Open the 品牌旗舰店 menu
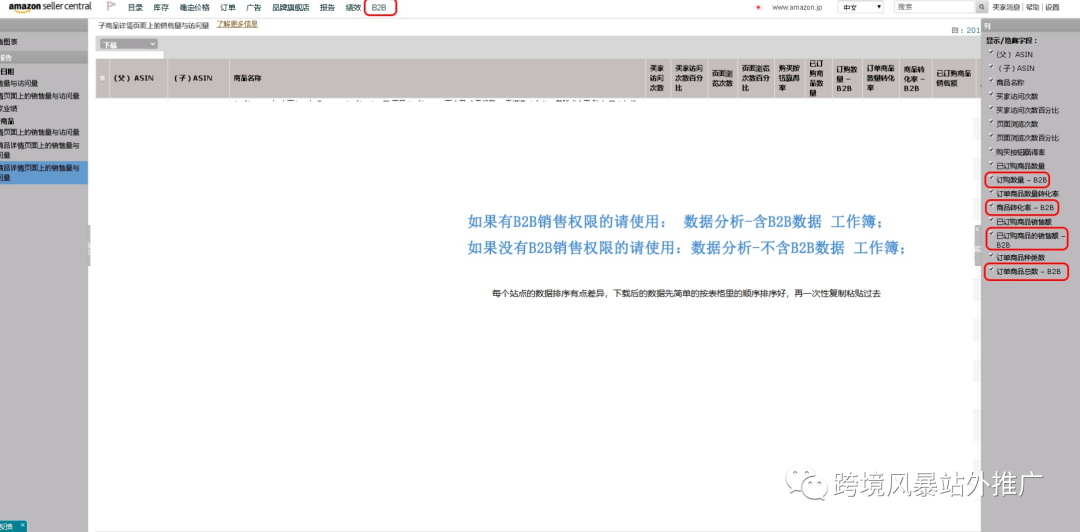Image resolution: width=1080 pixels, height=532 pixels. 291,8
